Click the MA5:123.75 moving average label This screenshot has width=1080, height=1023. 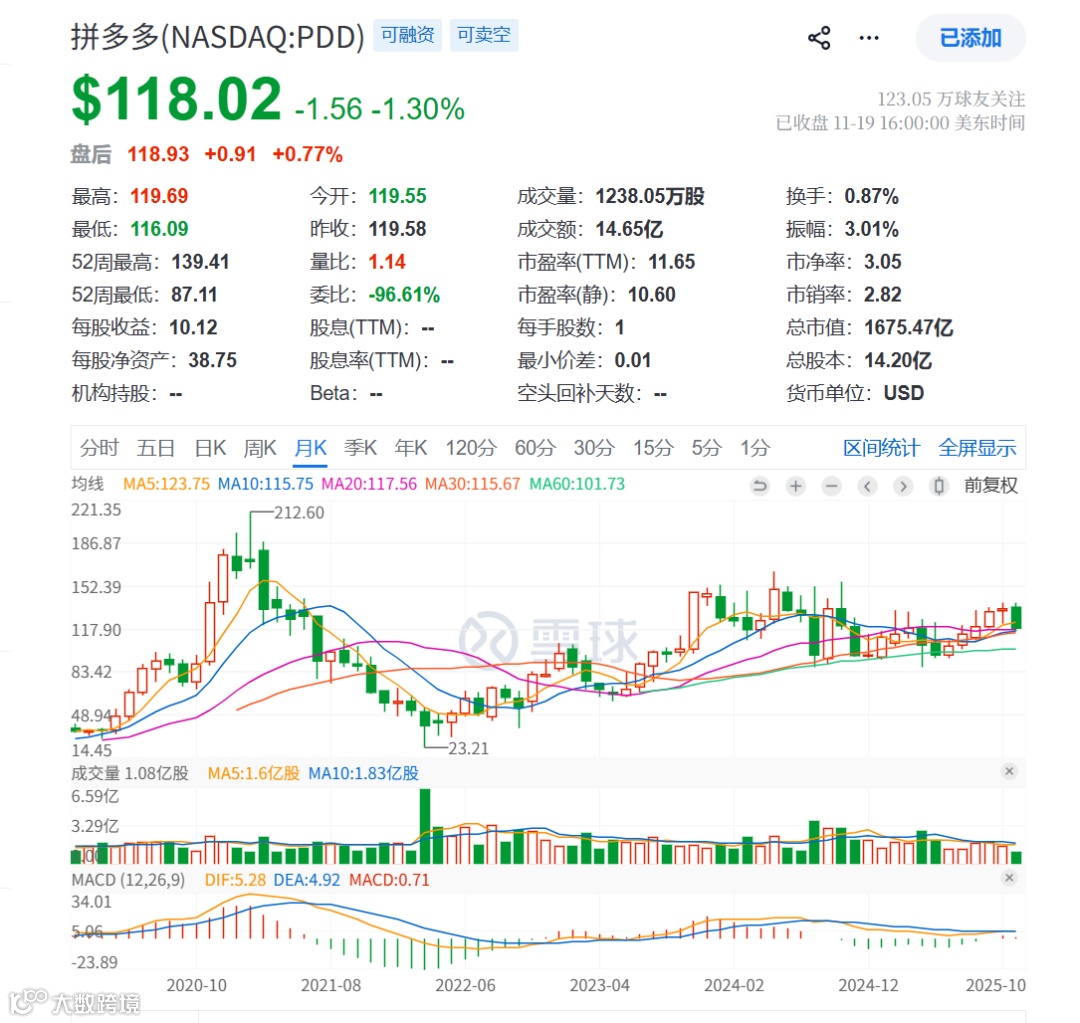coord(166,484)
